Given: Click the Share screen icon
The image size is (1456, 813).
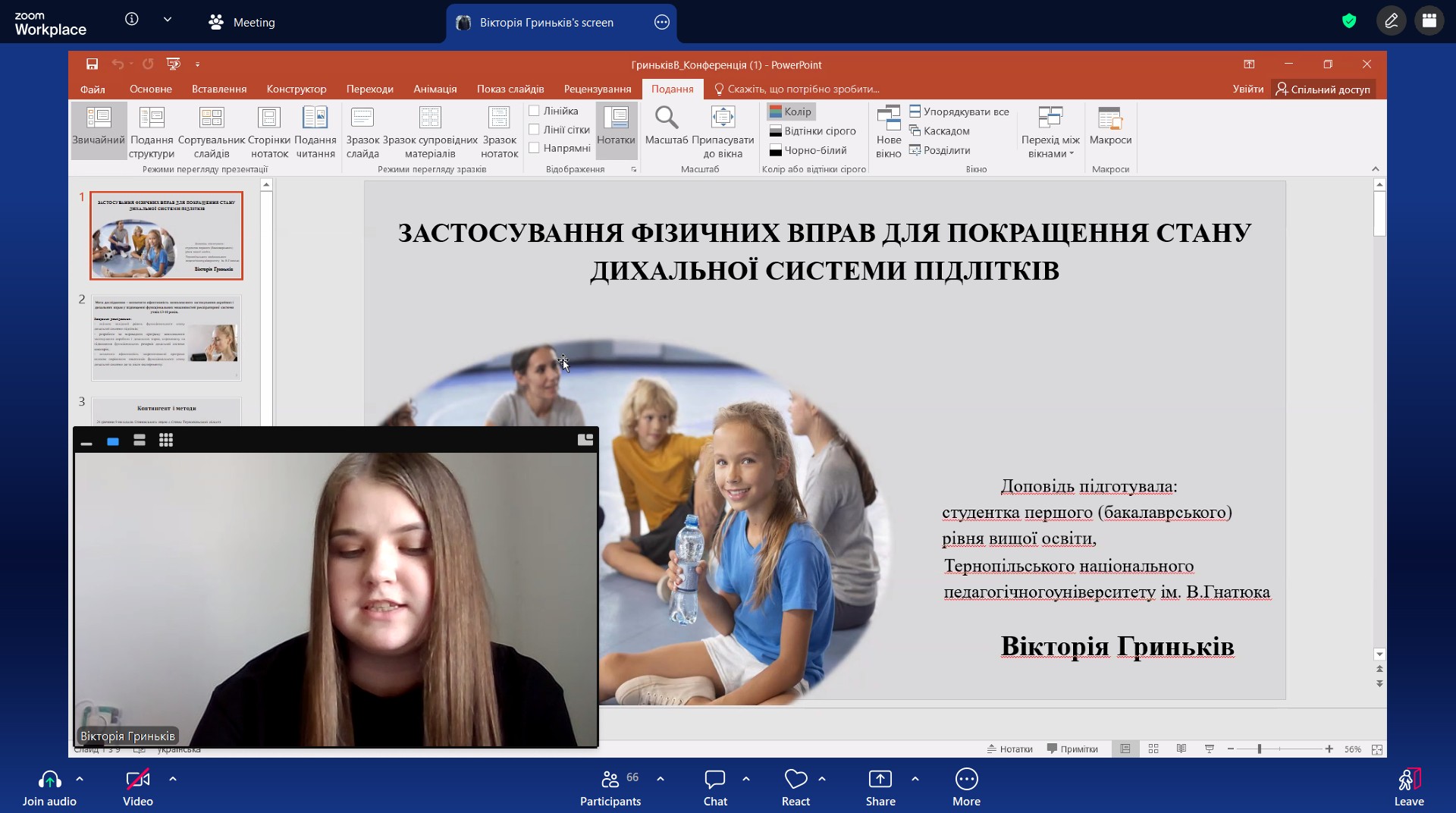Looking at the screenshot, I should tap(880, 787).
